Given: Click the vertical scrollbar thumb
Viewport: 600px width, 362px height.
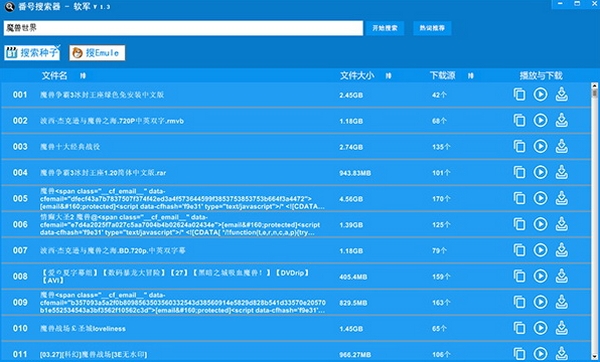Looking at the screenshot, I should click(x=594, y=93).
